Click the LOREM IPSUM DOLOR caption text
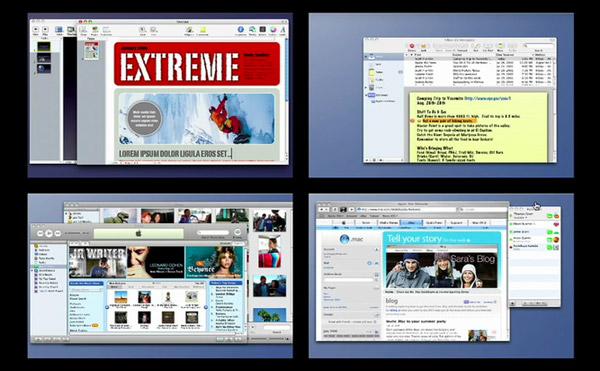 (175, 154)
